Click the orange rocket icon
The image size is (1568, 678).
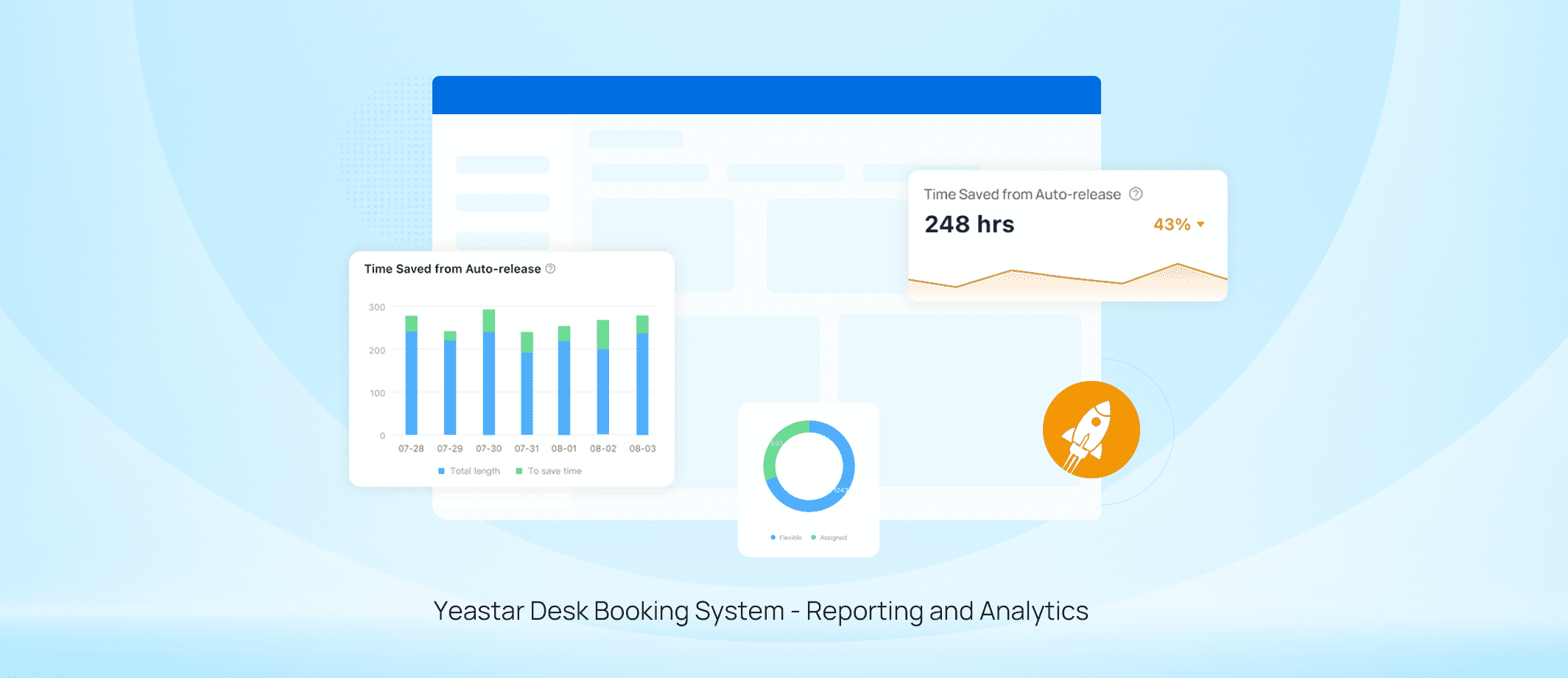tap(1091, 430)
